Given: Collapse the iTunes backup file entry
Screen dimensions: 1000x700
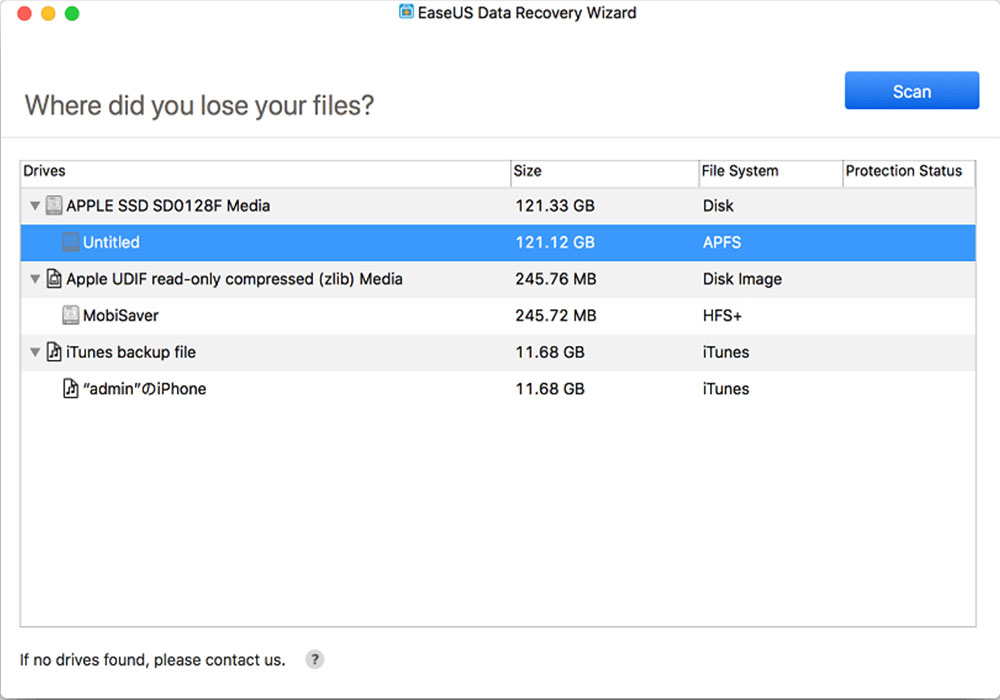Looking at the screenshot, I should point(35,352).
